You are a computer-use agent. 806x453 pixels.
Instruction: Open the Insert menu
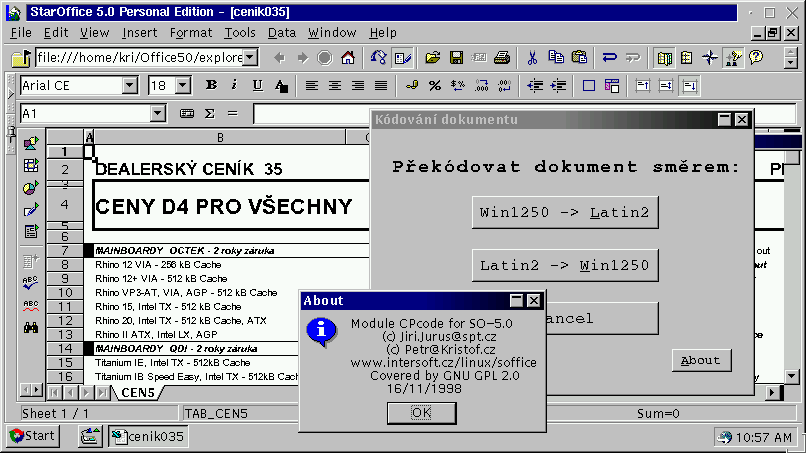139,33
